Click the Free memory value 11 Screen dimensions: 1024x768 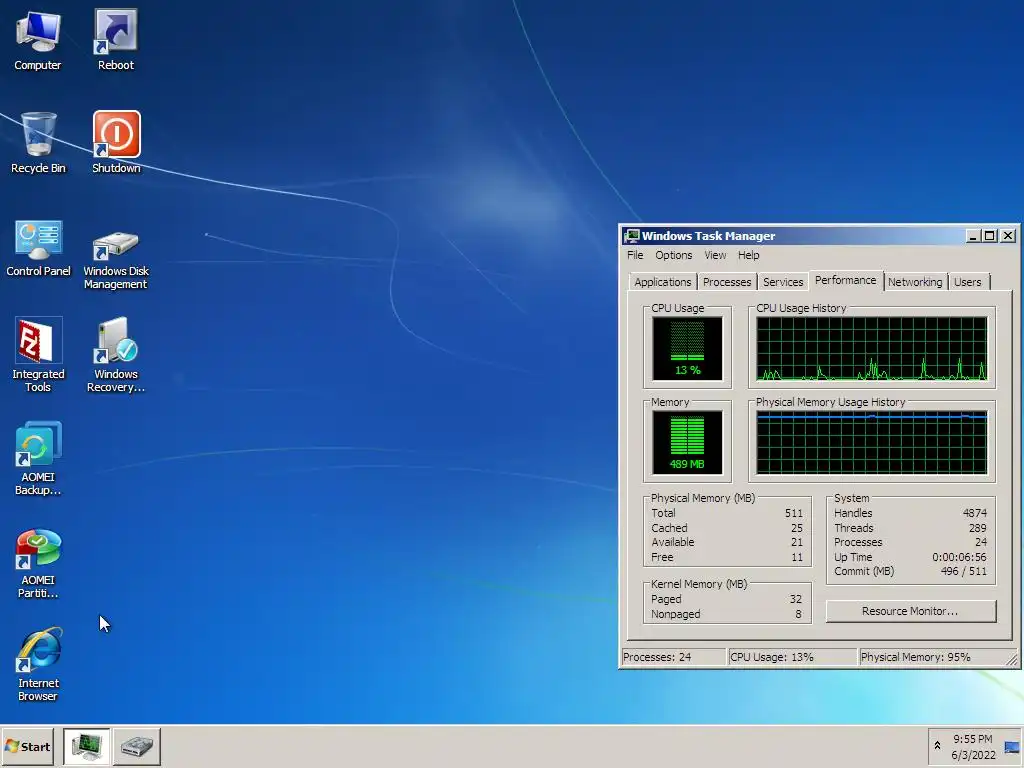[797, 557]
